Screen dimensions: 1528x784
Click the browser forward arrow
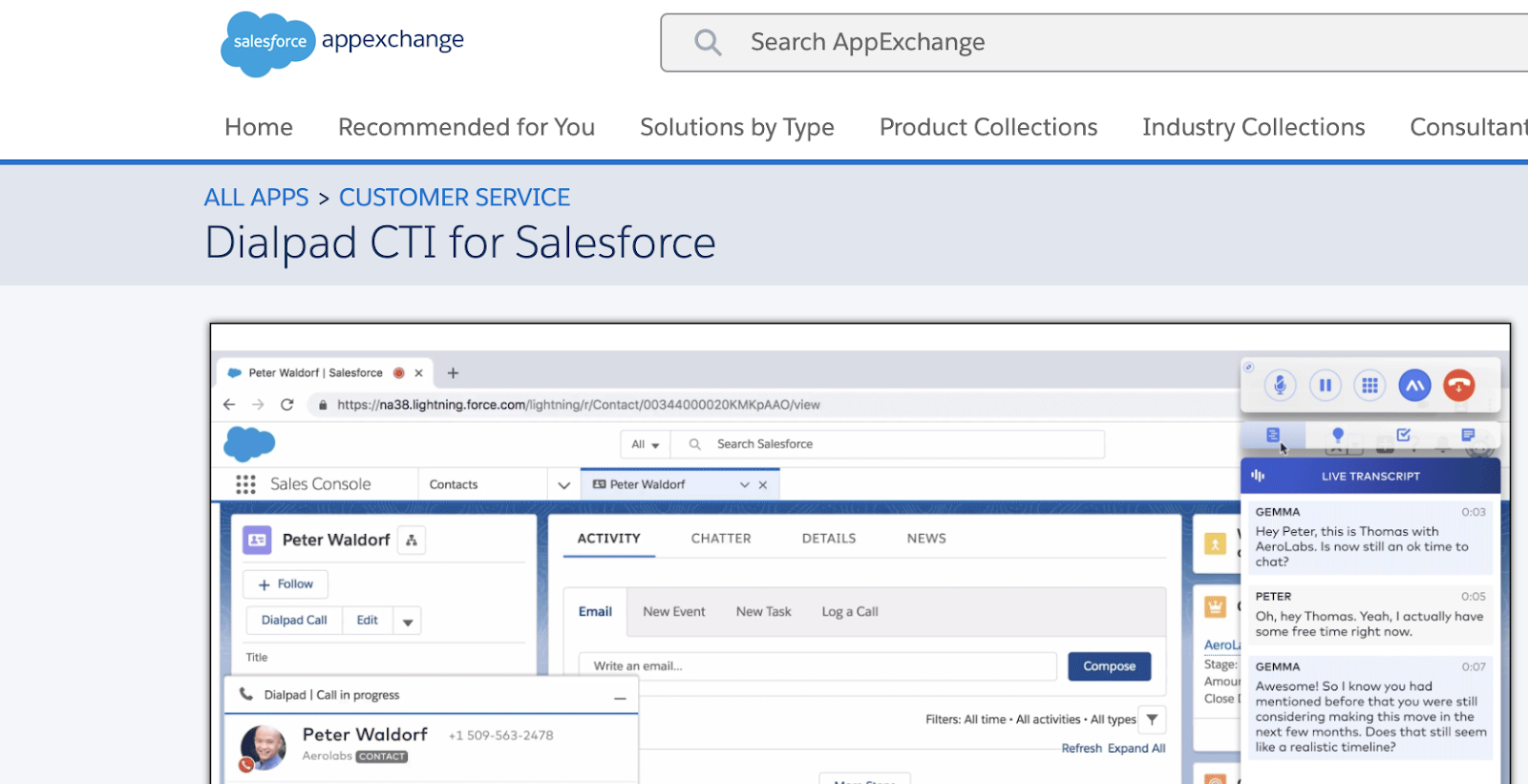[258, 405]
